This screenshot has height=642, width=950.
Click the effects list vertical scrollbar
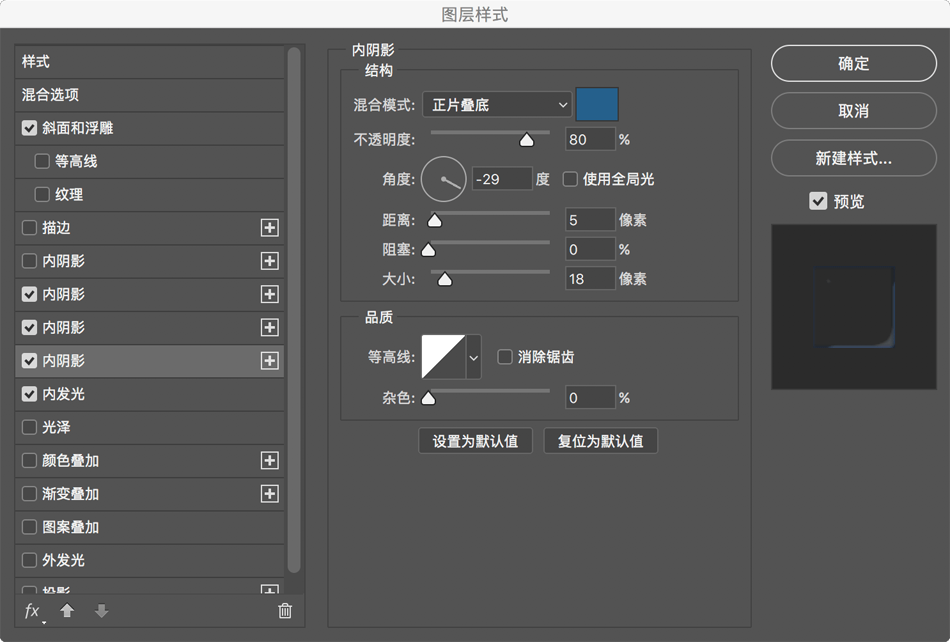(x=294, y=310)
